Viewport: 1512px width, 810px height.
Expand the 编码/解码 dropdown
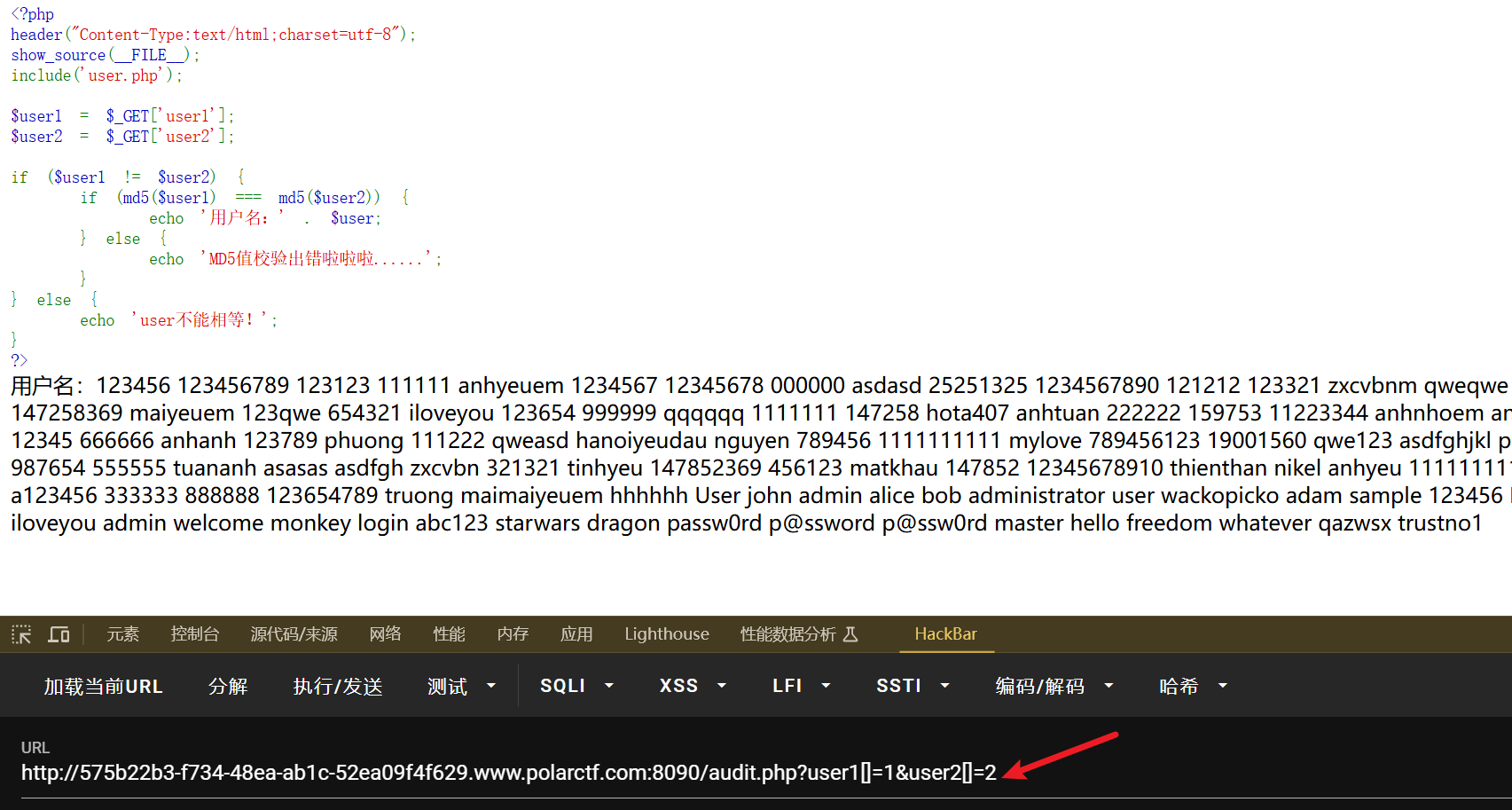point(1054,687)
